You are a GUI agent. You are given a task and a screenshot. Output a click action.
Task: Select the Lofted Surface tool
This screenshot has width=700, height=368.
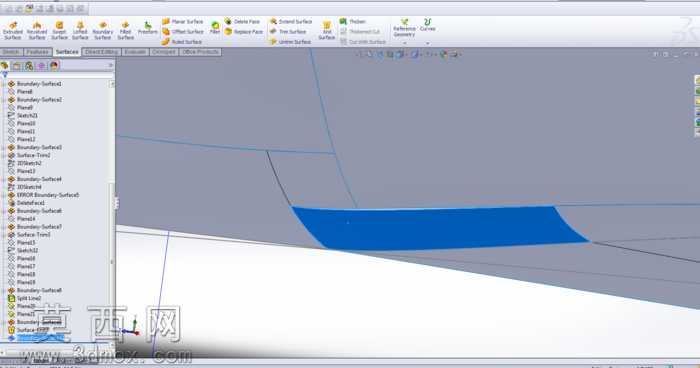(80, 30)
